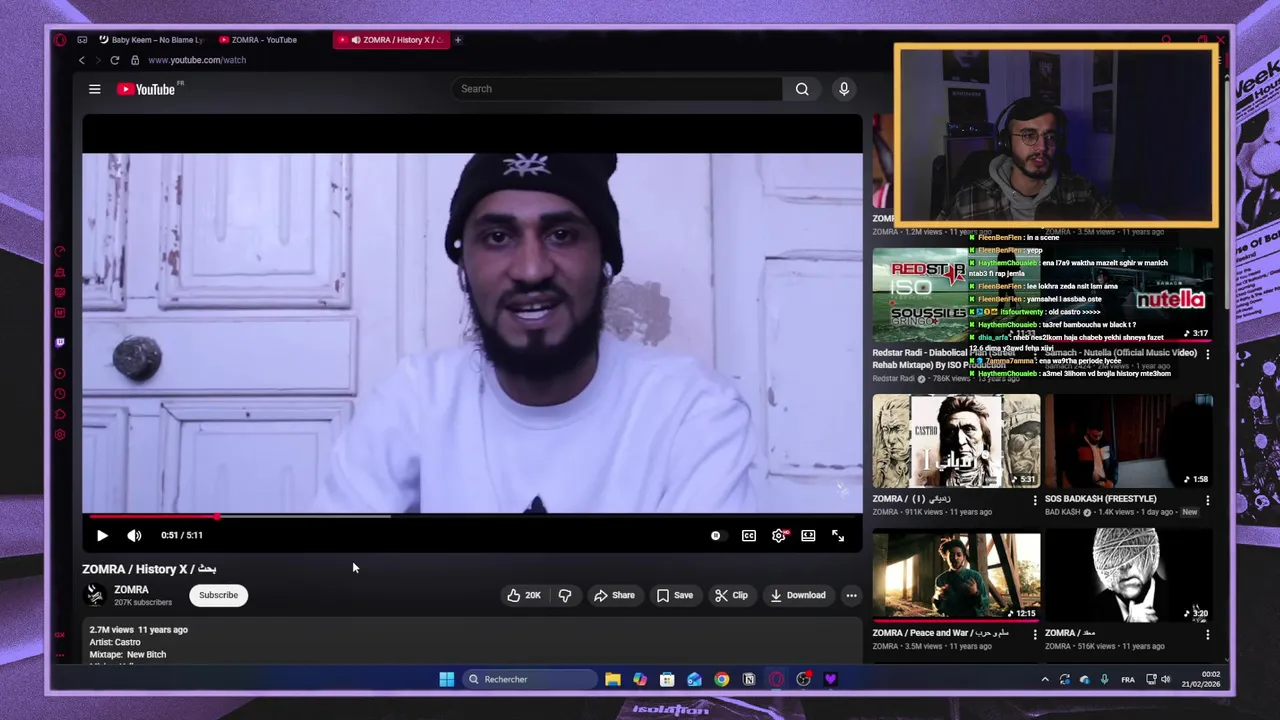Open the Windows Start menu
1280x720 pixels.
click(x=446, y=680)
